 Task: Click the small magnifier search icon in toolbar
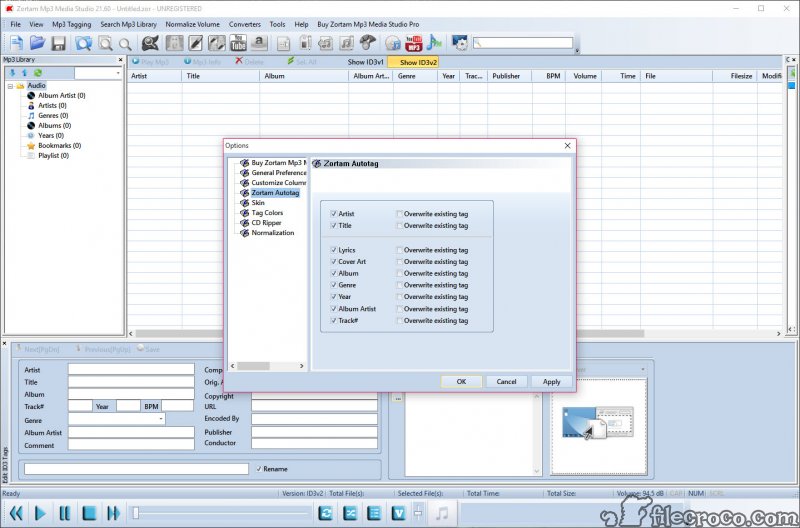(125, 44)
